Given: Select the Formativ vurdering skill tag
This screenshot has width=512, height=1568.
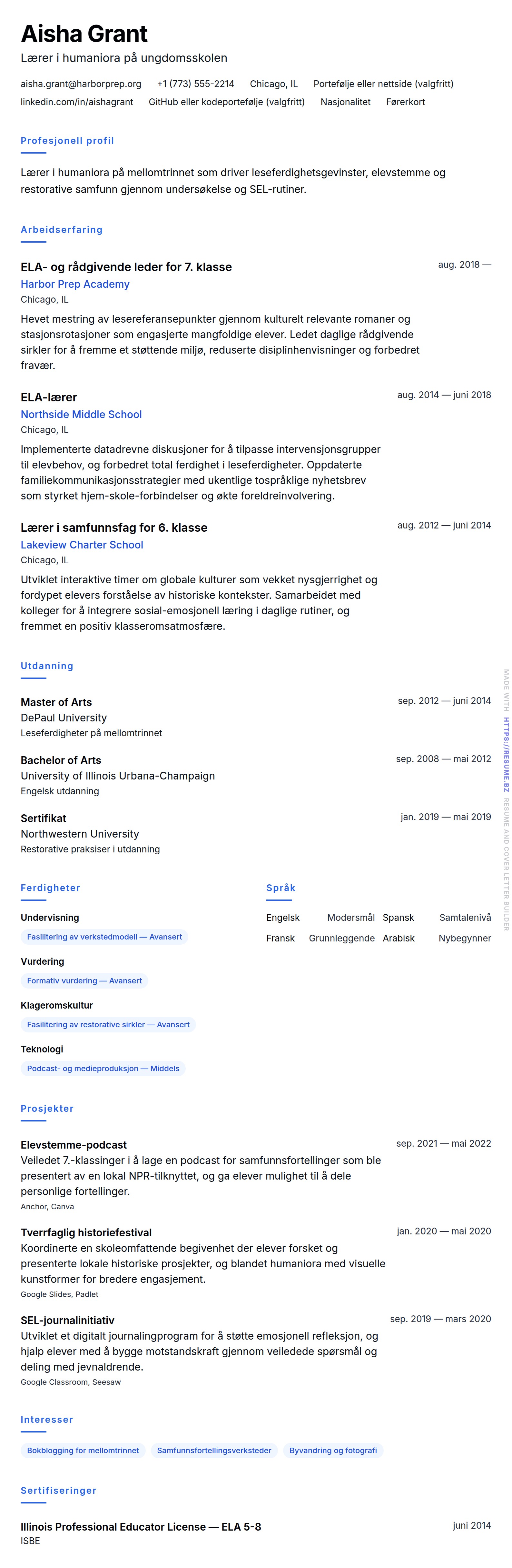Looking at the screenshot, I should coord(84,980).
